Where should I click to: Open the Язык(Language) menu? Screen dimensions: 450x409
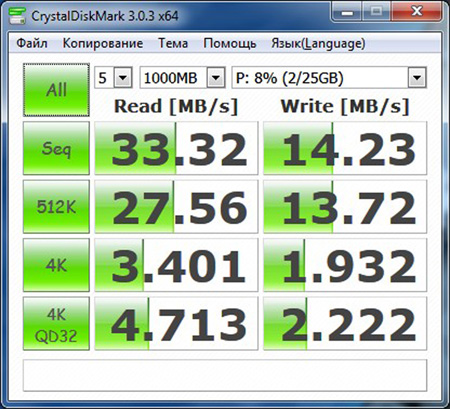click(318, 43)
